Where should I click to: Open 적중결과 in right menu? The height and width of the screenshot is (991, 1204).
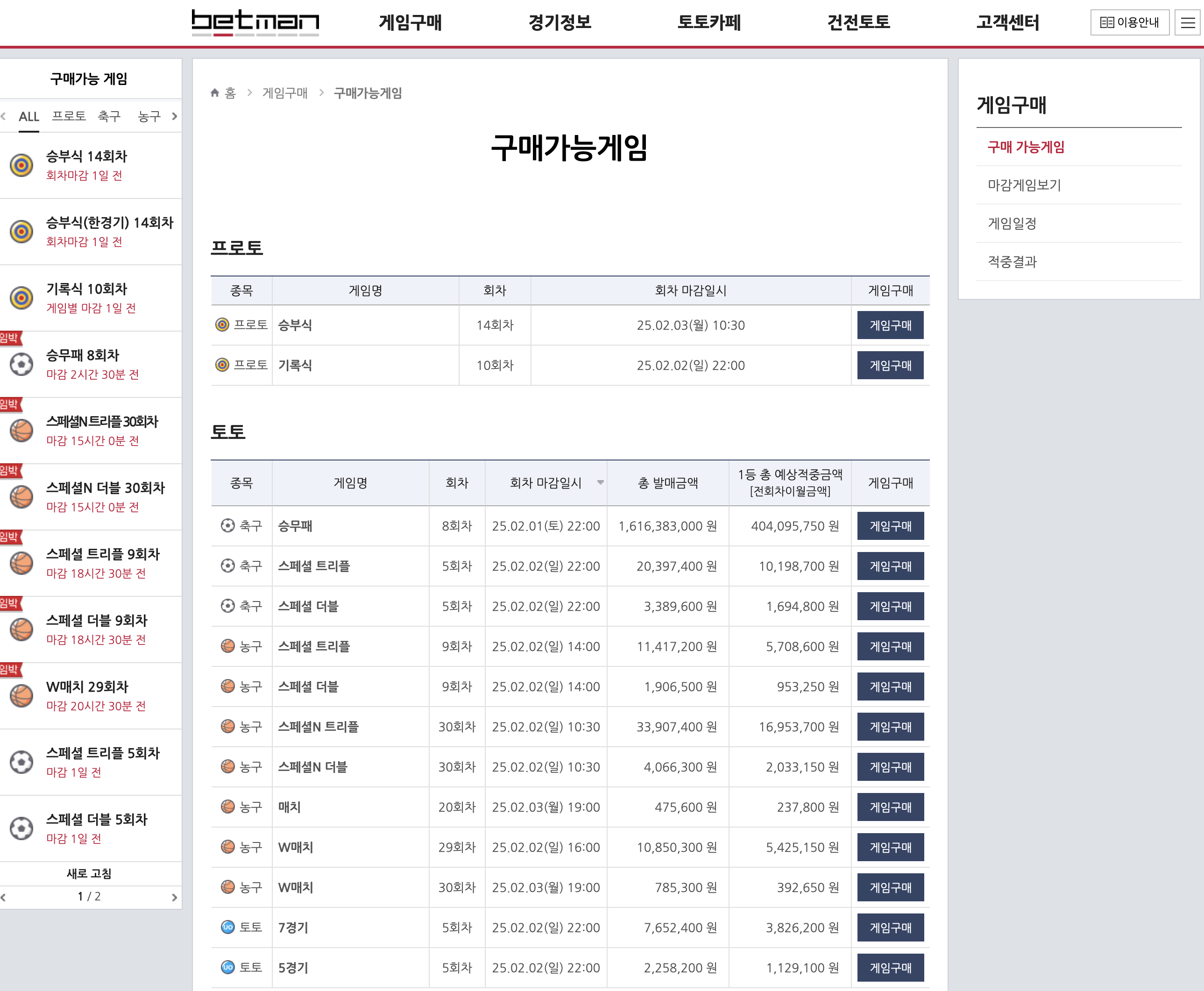point(1012,262)
